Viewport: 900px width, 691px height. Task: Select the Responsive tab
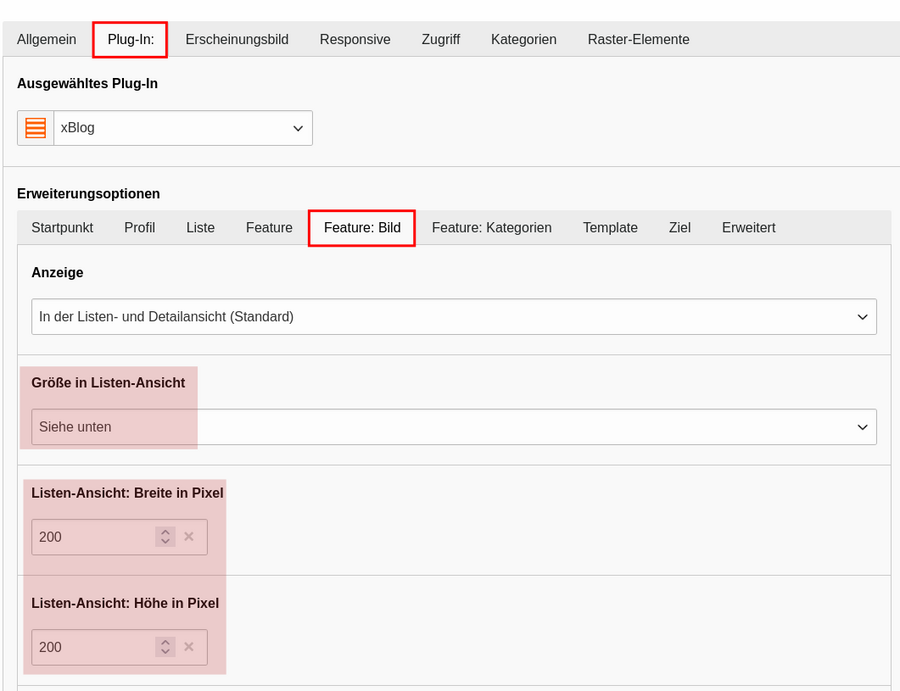pyautogui.click(x=355, y=40)
